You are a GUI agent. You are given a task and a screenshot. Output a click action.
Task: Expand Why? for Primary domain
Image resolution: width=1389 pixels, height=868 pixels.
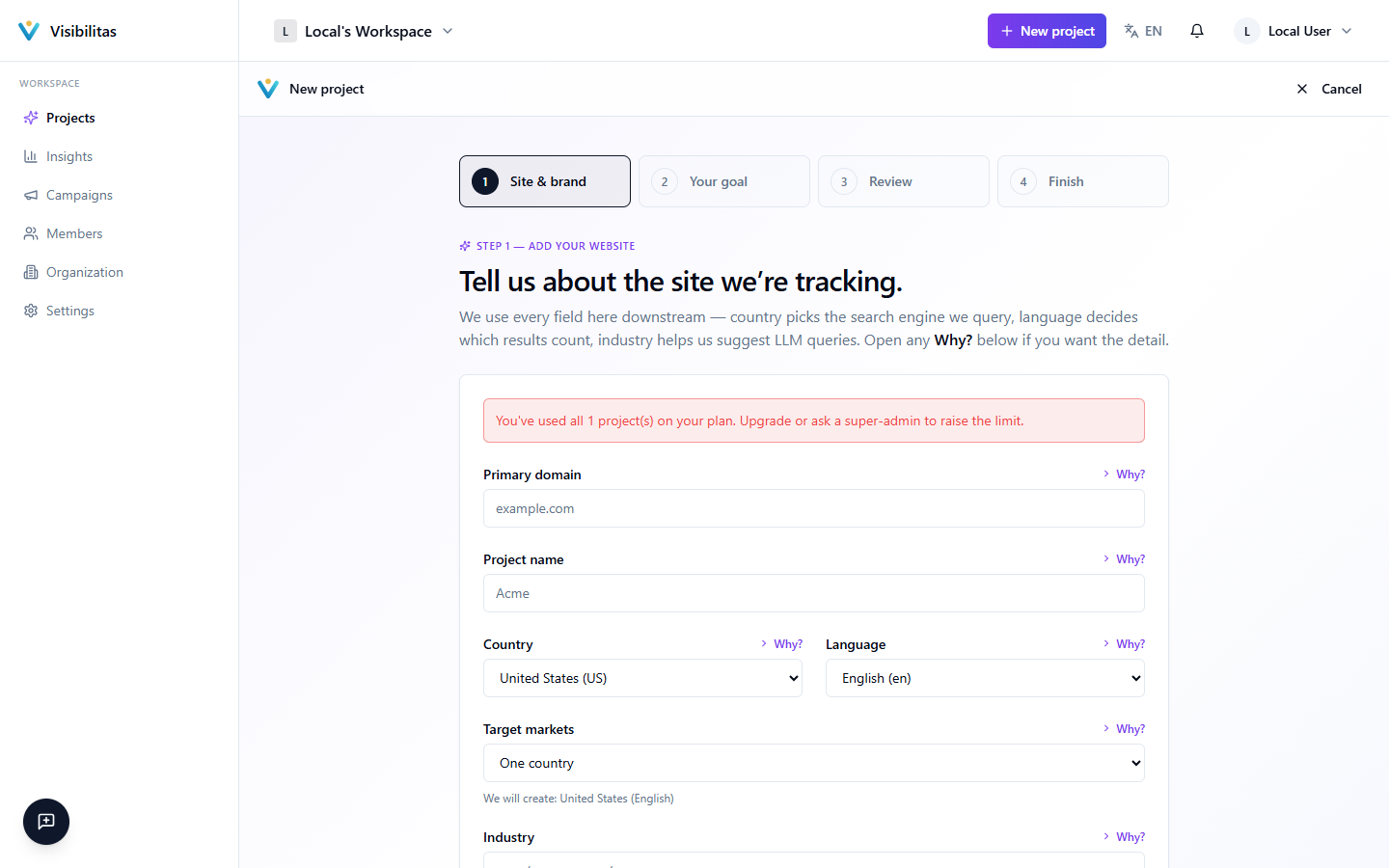click(x=1124, y=475)
